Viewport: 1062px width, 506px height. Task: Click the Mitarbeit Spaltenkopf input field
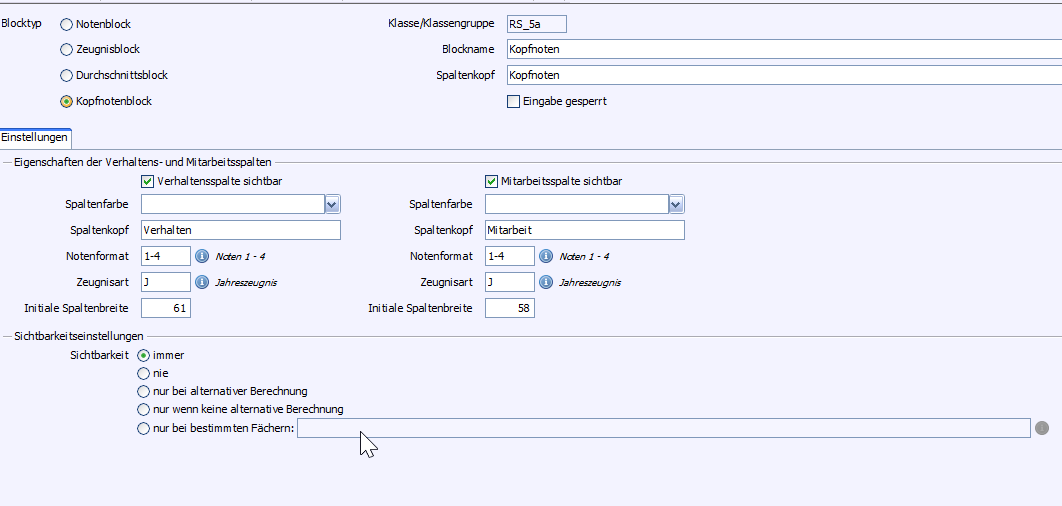(x=584, y=230)
